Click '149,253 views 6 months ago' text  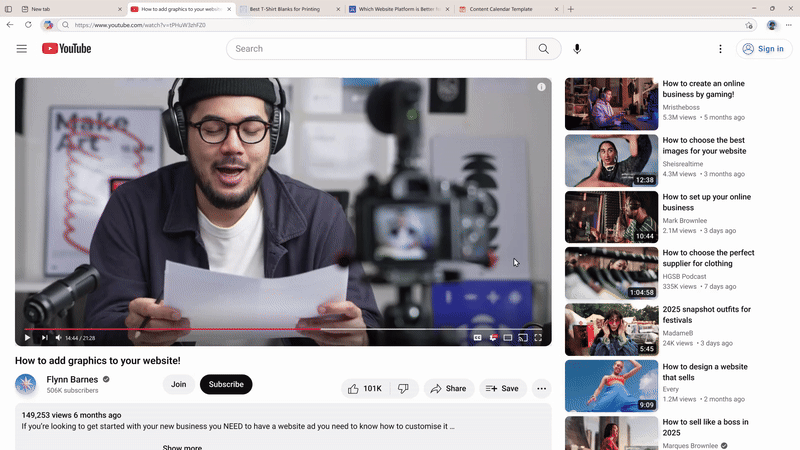[x=71, y=415]
